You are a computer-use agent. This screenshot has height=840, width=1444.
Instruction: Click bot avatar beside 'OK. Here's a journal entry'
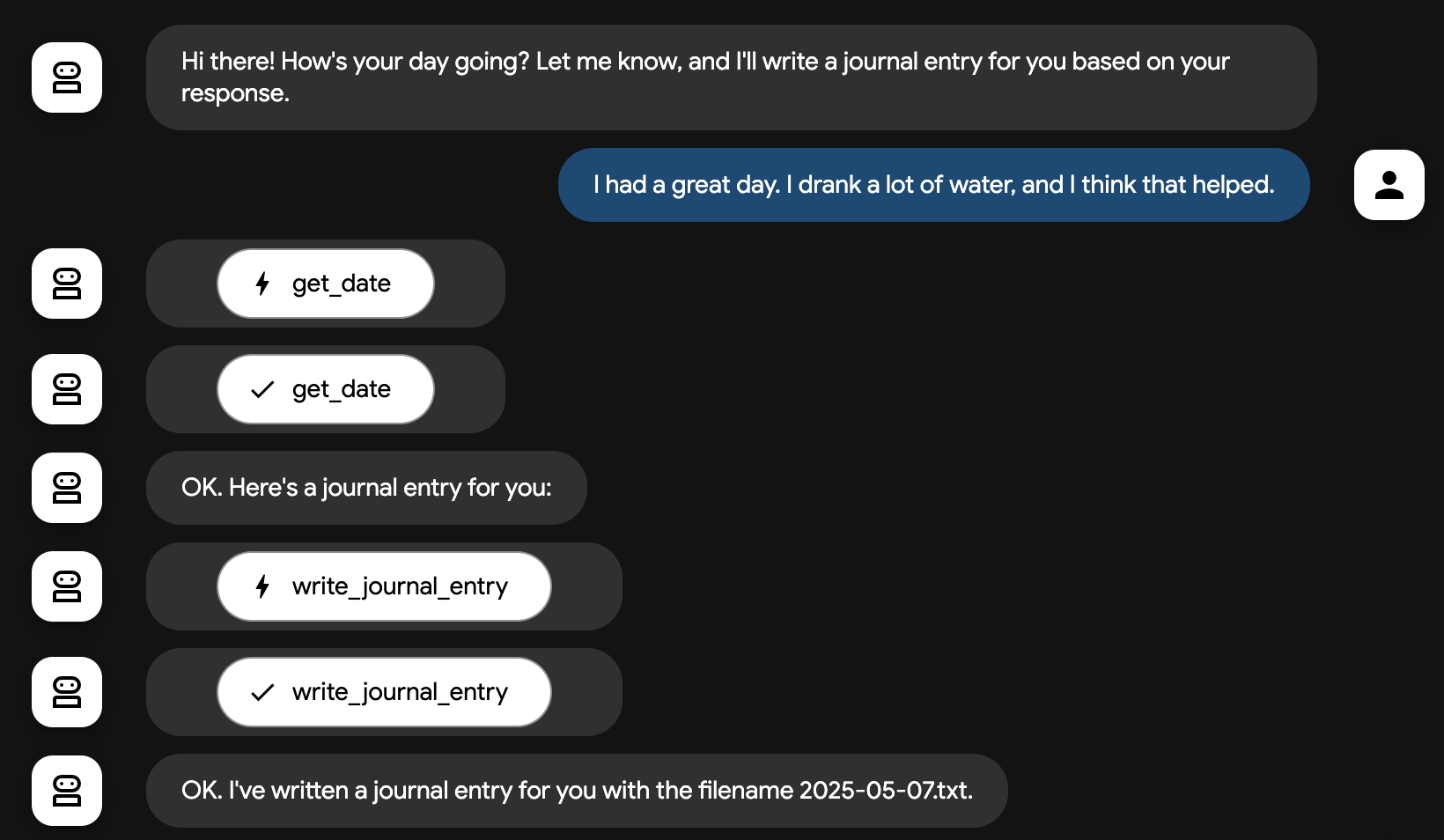pyautogui.click(x=67, y=488)
